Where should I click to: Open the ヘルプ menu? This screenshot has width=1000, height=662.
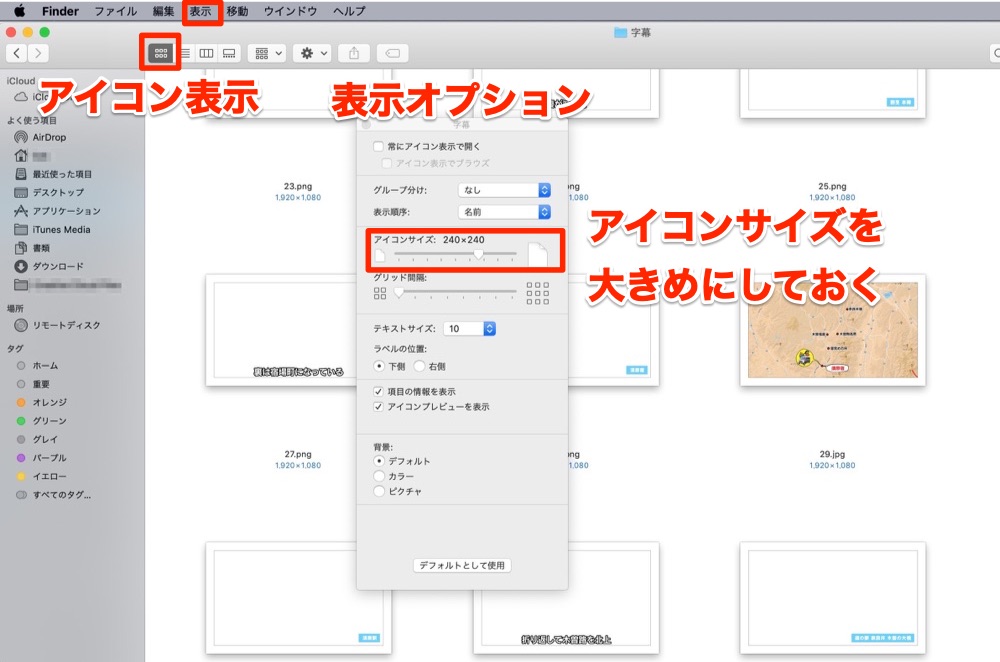(349, 11)
